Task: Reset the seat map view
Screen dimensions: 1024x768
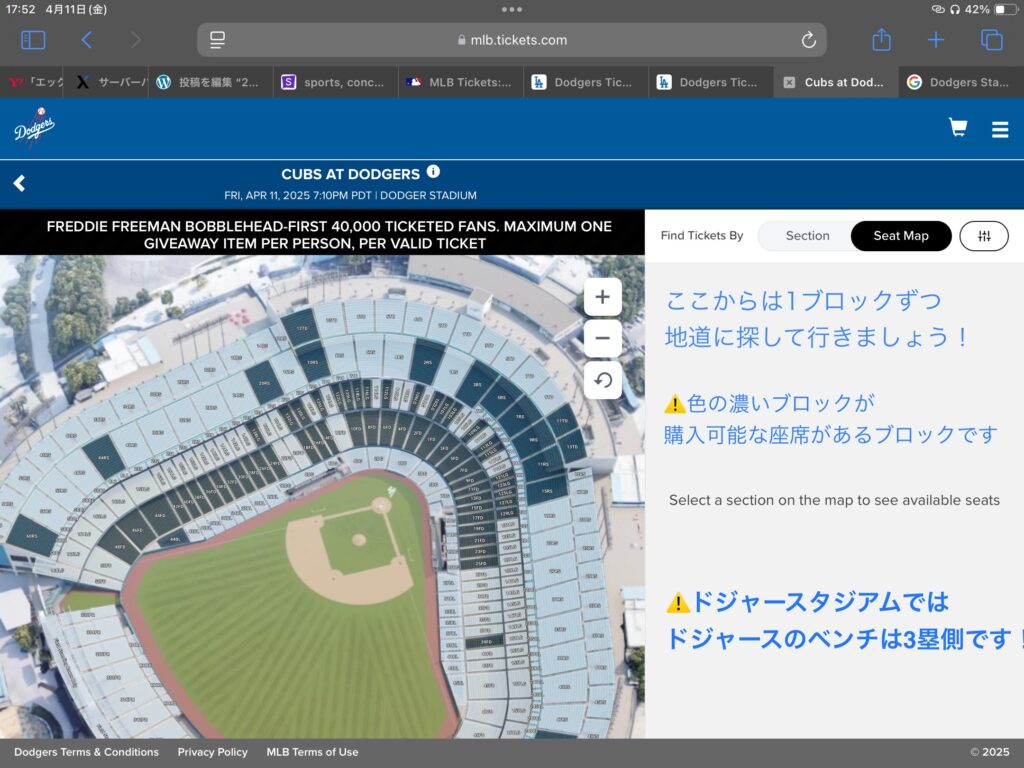Action: point(602,380)
